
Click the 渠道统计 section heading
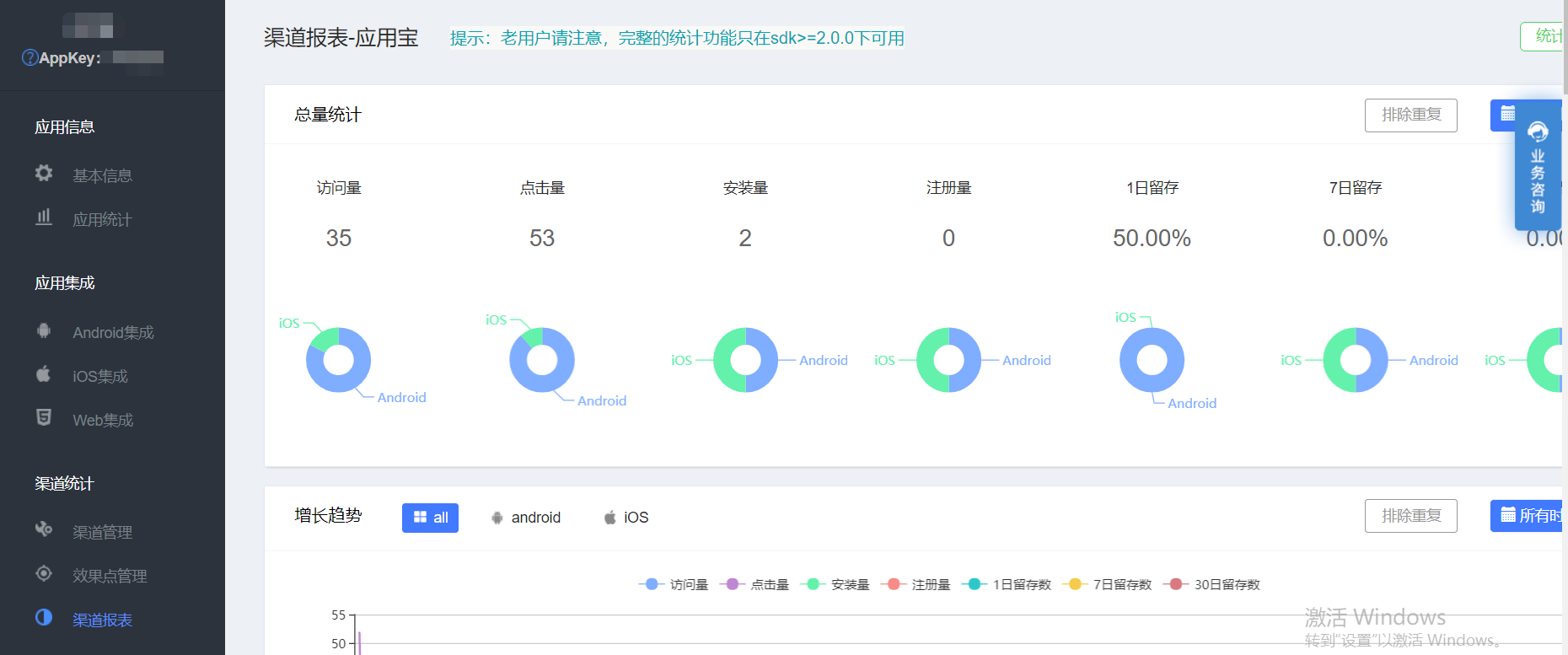pos(64,484)
